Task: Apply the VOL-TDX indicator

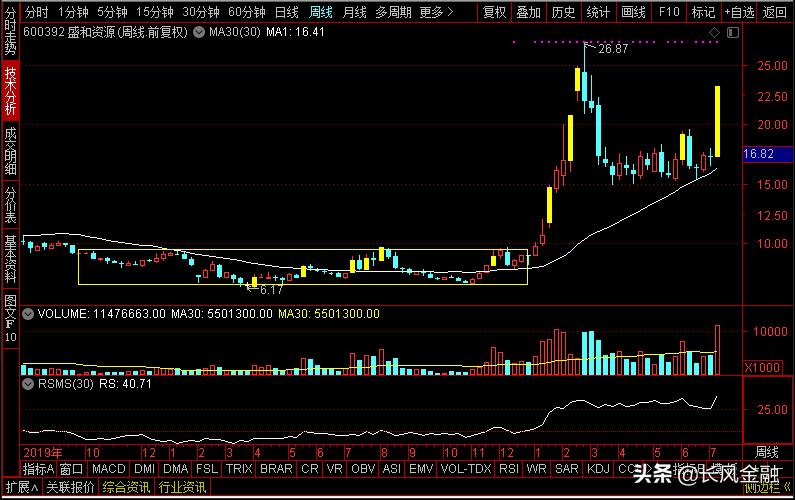Action: click(466, 469)
